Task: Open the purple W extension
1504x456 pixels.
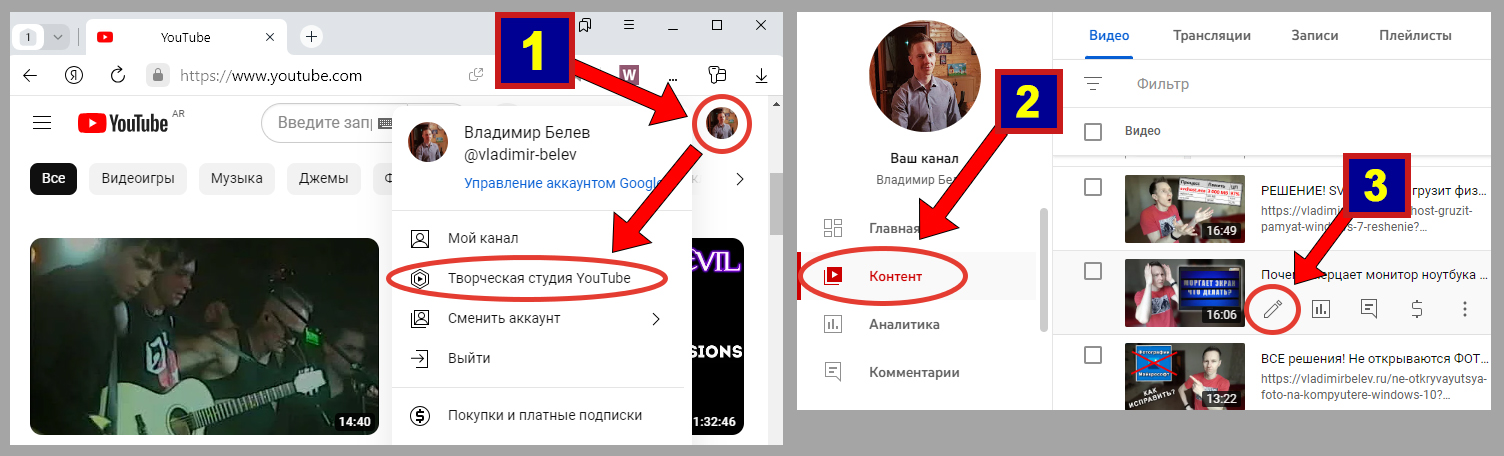Action: coord(629,74)
